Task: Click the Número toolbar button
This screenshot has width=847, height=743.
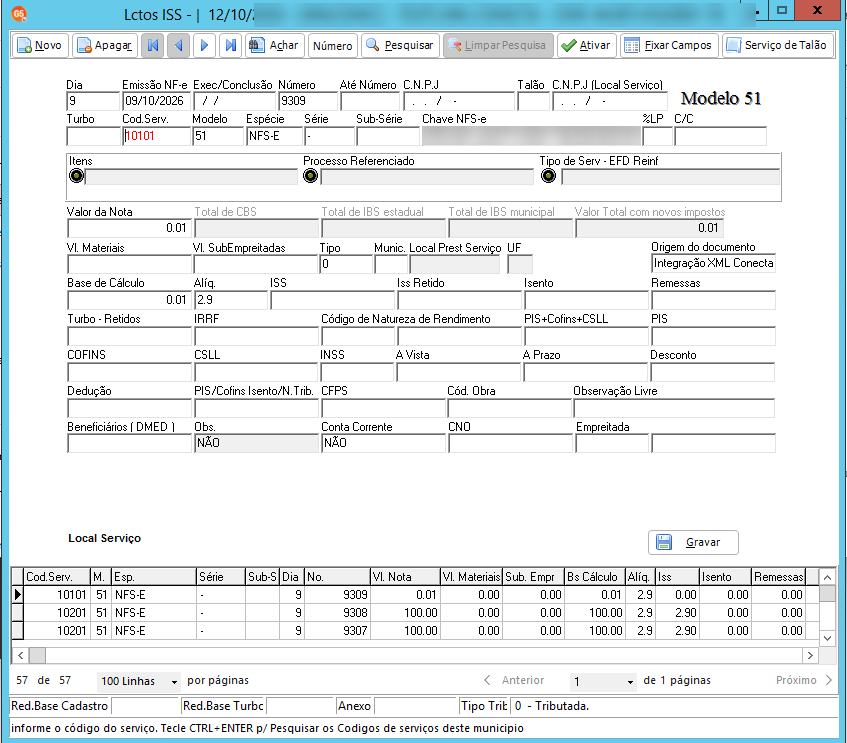Action: (333, 45)
